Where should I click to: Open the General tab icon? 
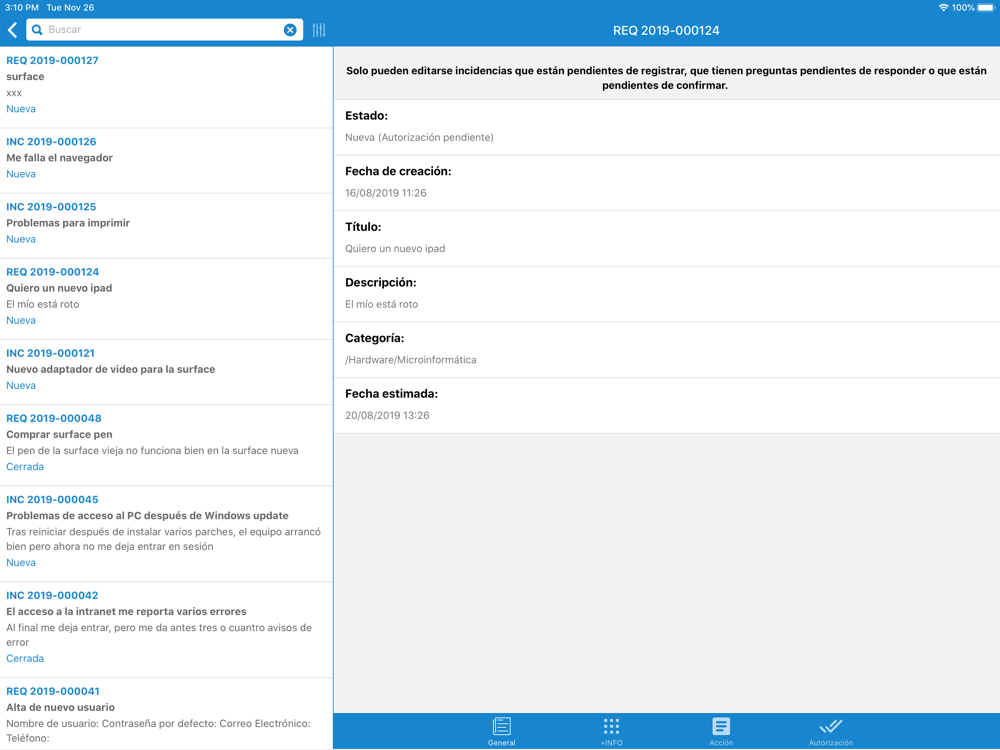pos(502,730)
